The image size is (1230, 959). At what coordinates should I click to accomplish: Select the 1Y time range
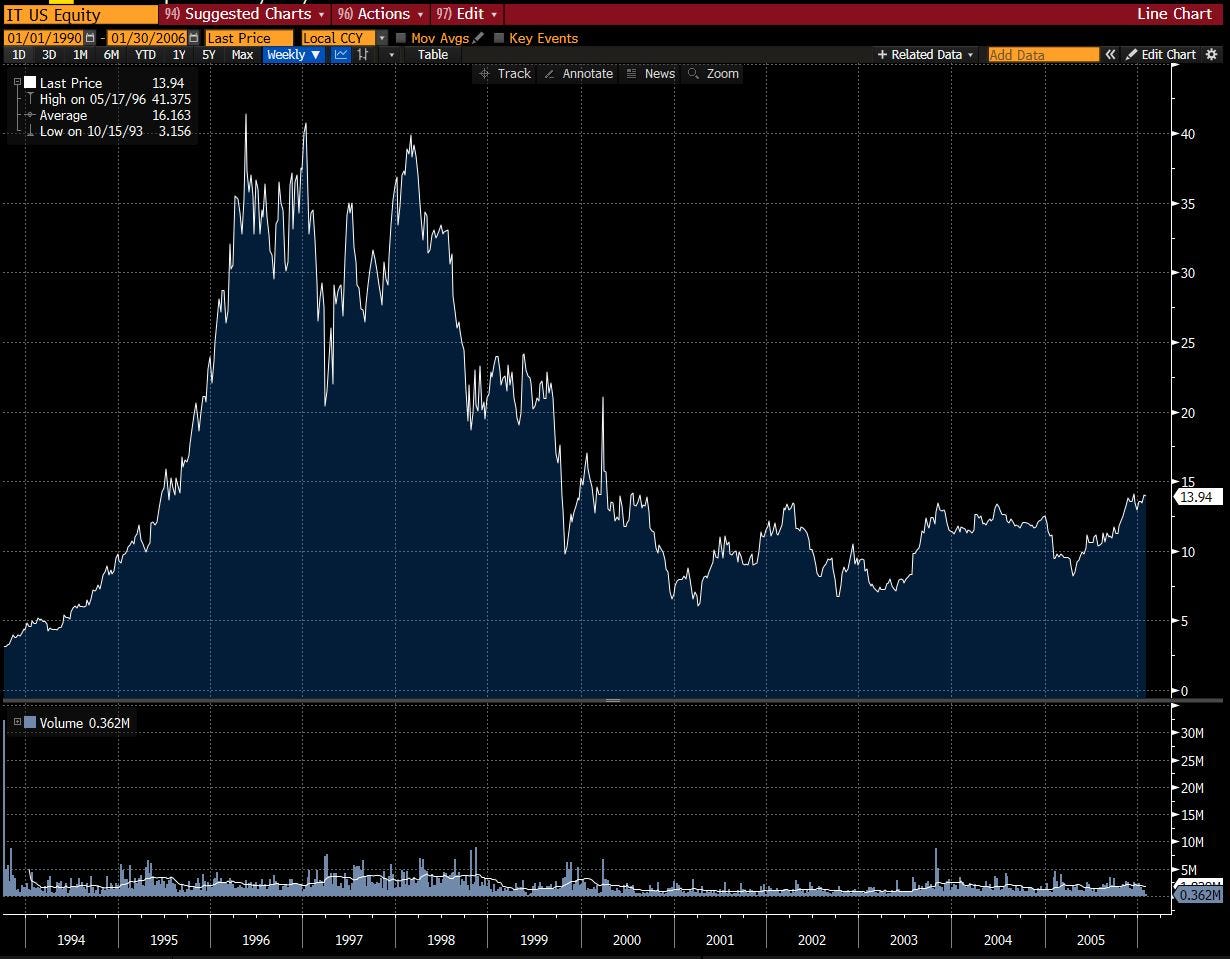pyautogui.click(x=179, y=55)
